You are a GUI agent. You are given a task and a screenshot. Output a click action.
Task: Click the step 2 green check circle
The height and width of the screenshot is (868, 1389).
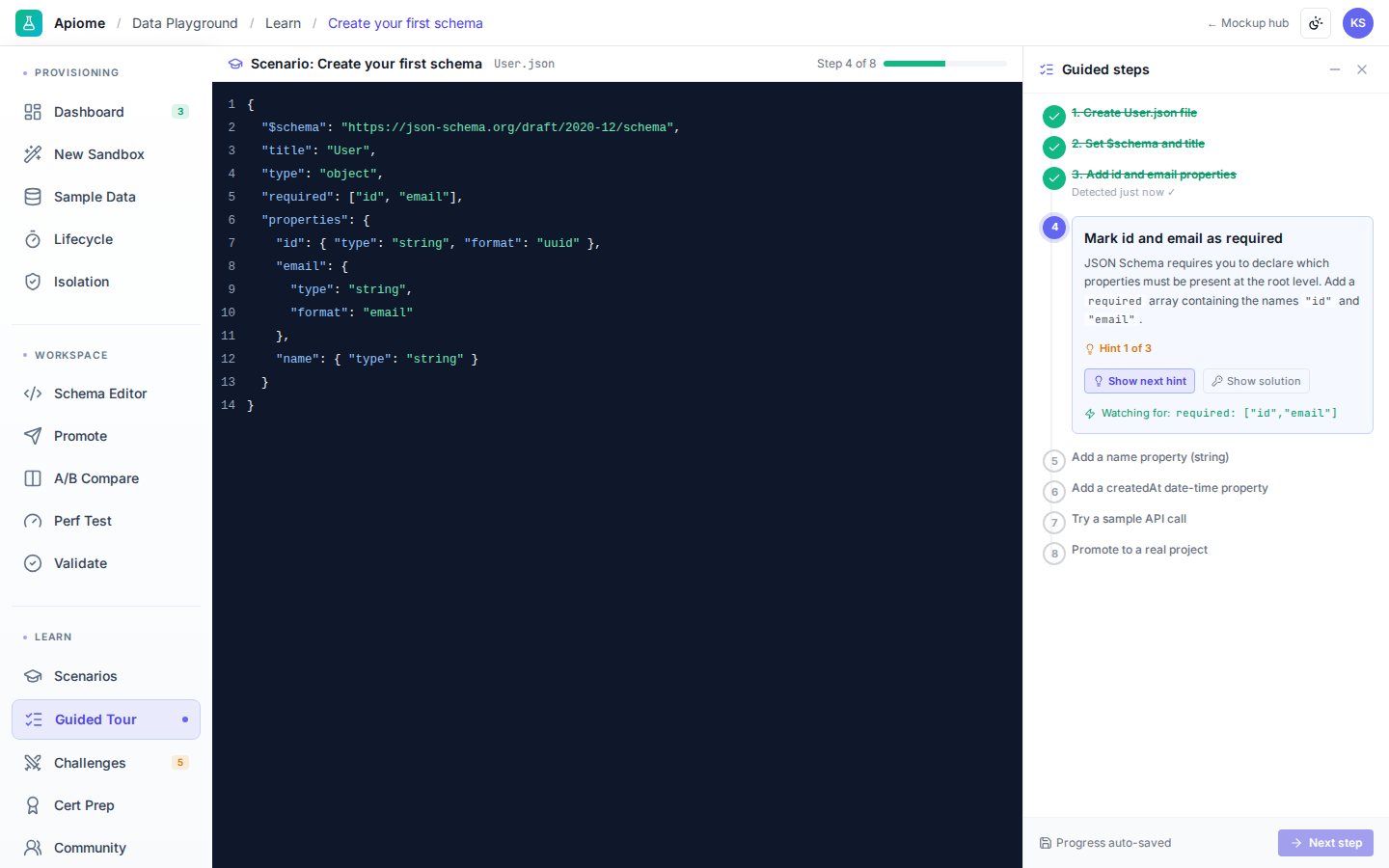(x=1054, y=148)
